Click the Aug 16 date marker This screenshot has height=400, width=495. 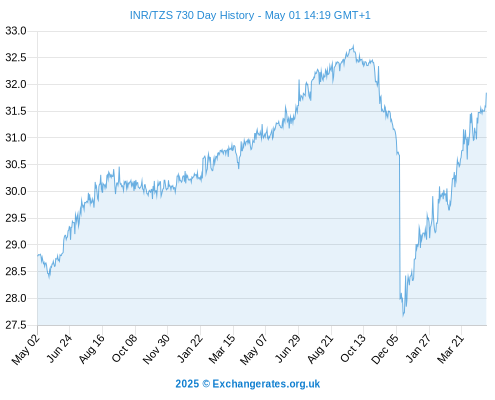(92, 348)
